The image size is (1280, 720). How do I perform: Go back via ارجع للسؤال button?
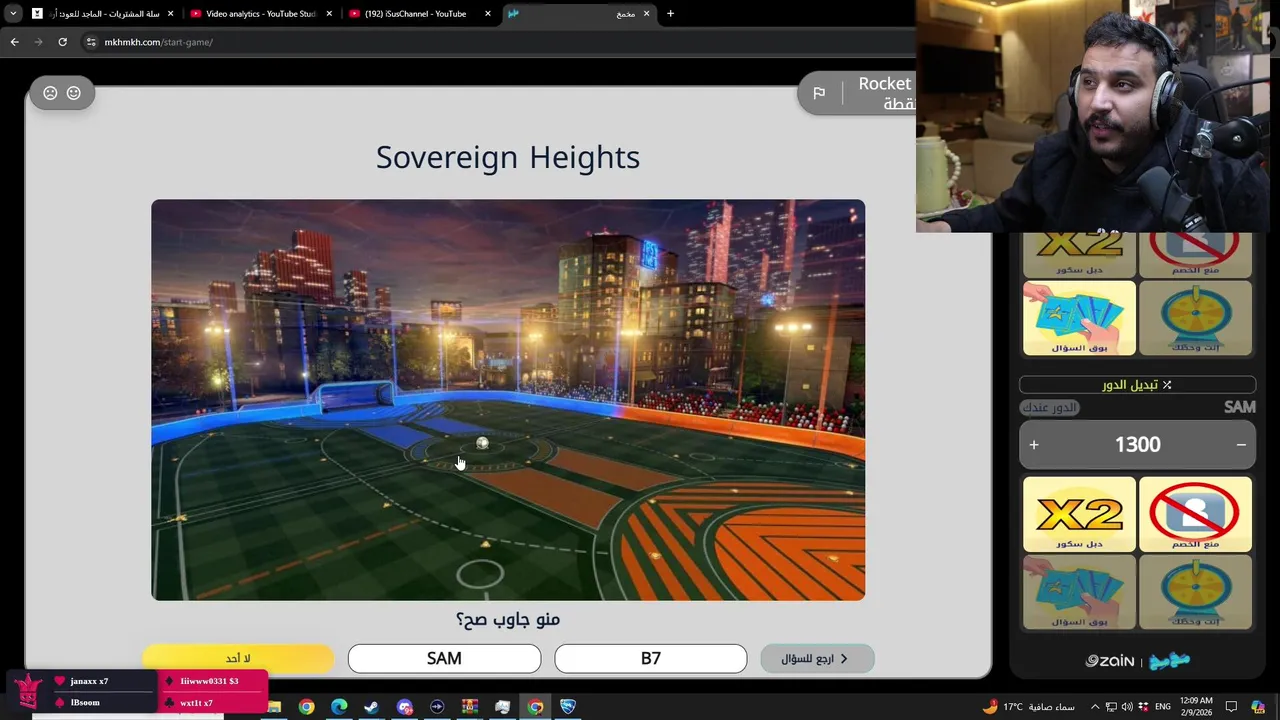tap(817, 658)
